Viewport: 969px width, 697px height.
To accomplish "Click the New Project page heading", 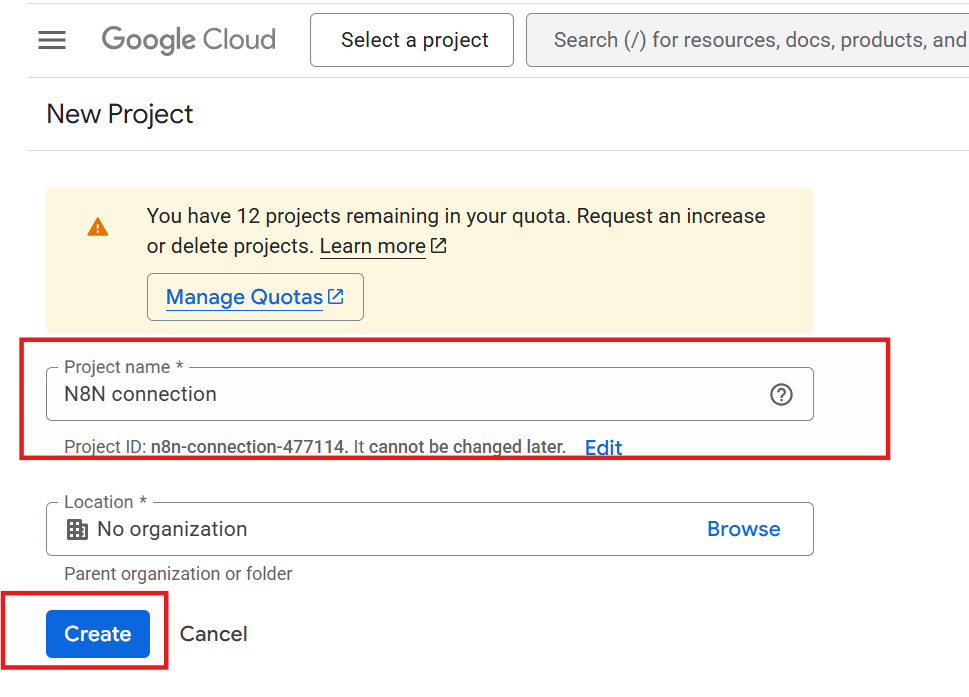I will 120,114.
